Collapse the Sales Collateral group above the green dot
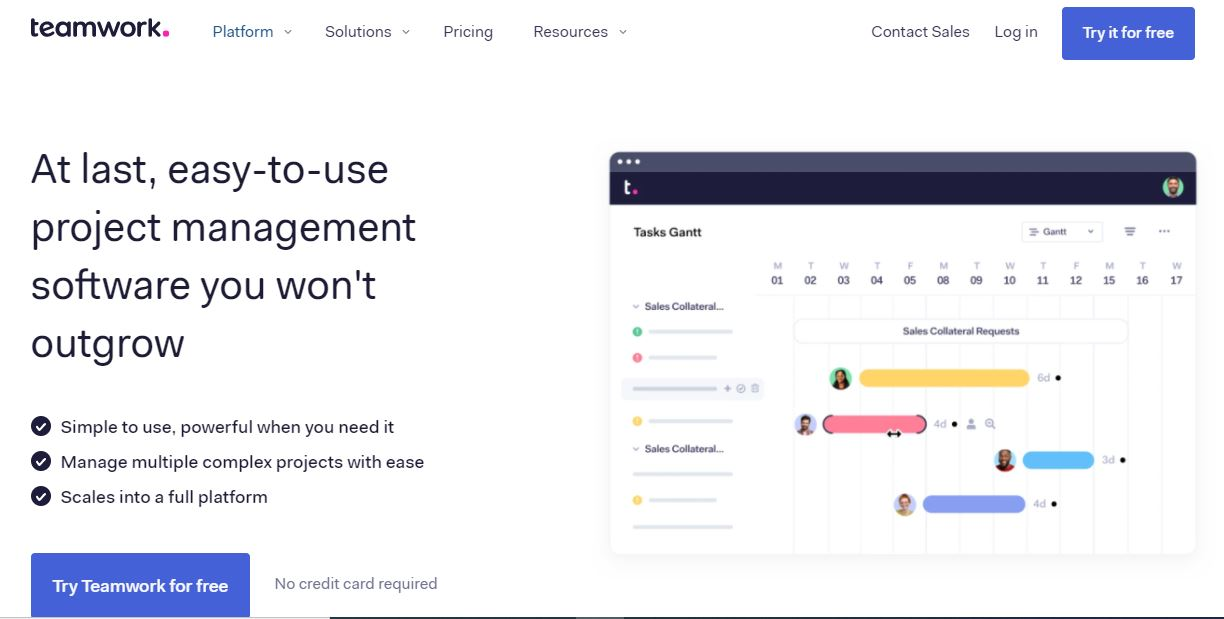Screen dimensions: 1224x619 click(636, 306)
